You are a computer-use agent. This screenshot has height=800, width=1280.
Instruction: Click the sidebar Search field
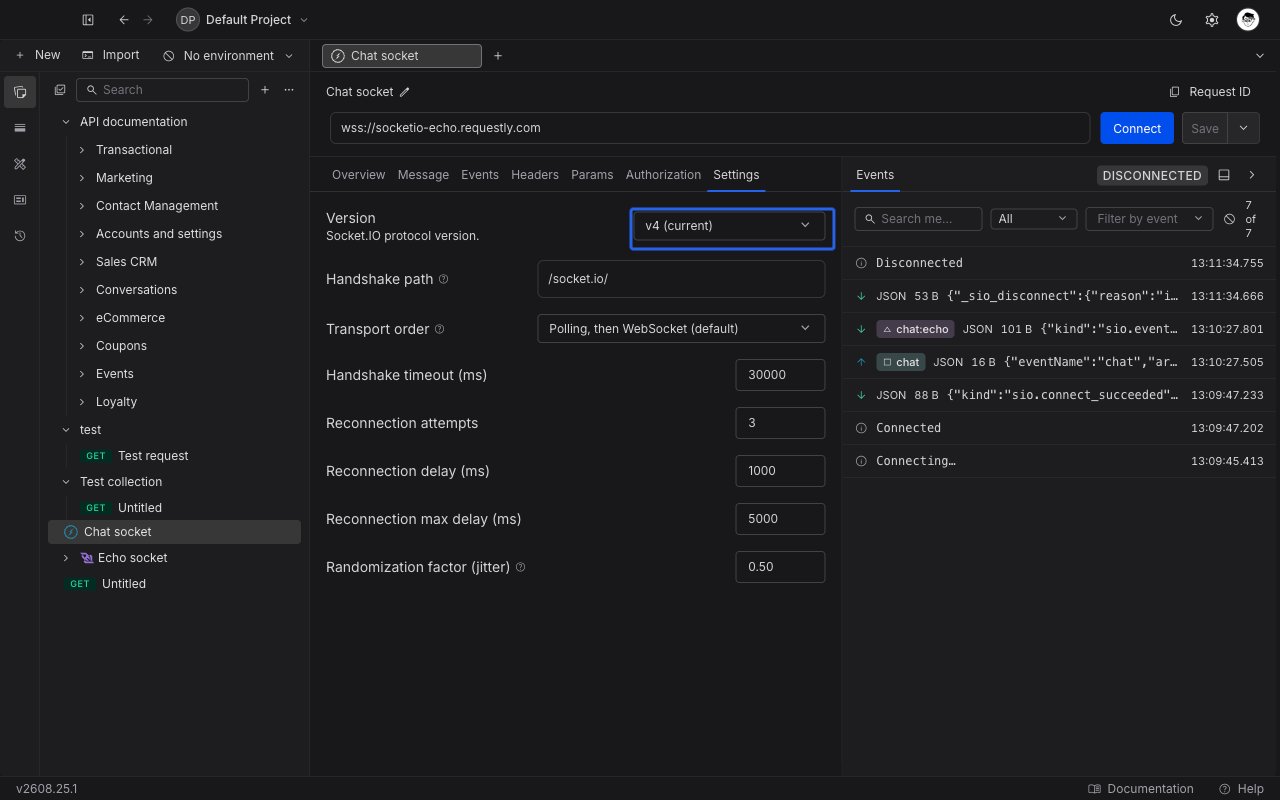point(162,90)
